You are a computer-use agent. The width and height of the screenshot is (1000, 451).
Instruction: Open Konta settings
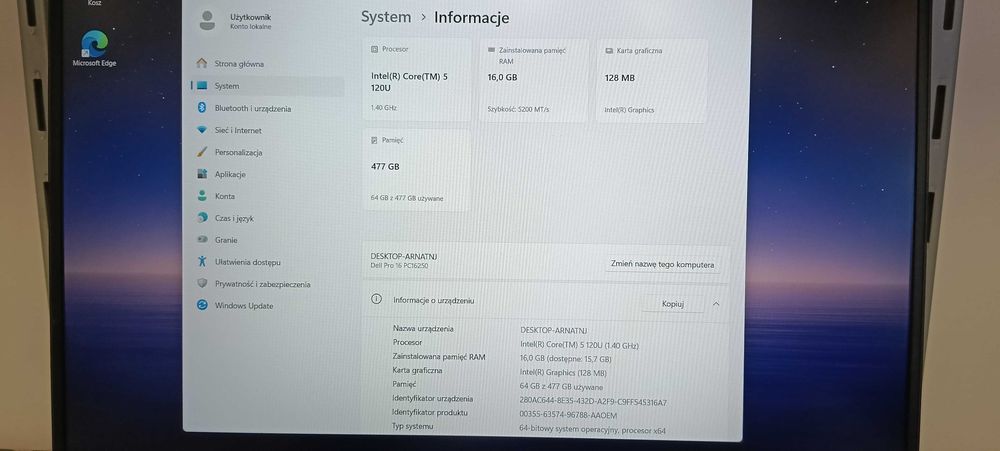point(224,196)
